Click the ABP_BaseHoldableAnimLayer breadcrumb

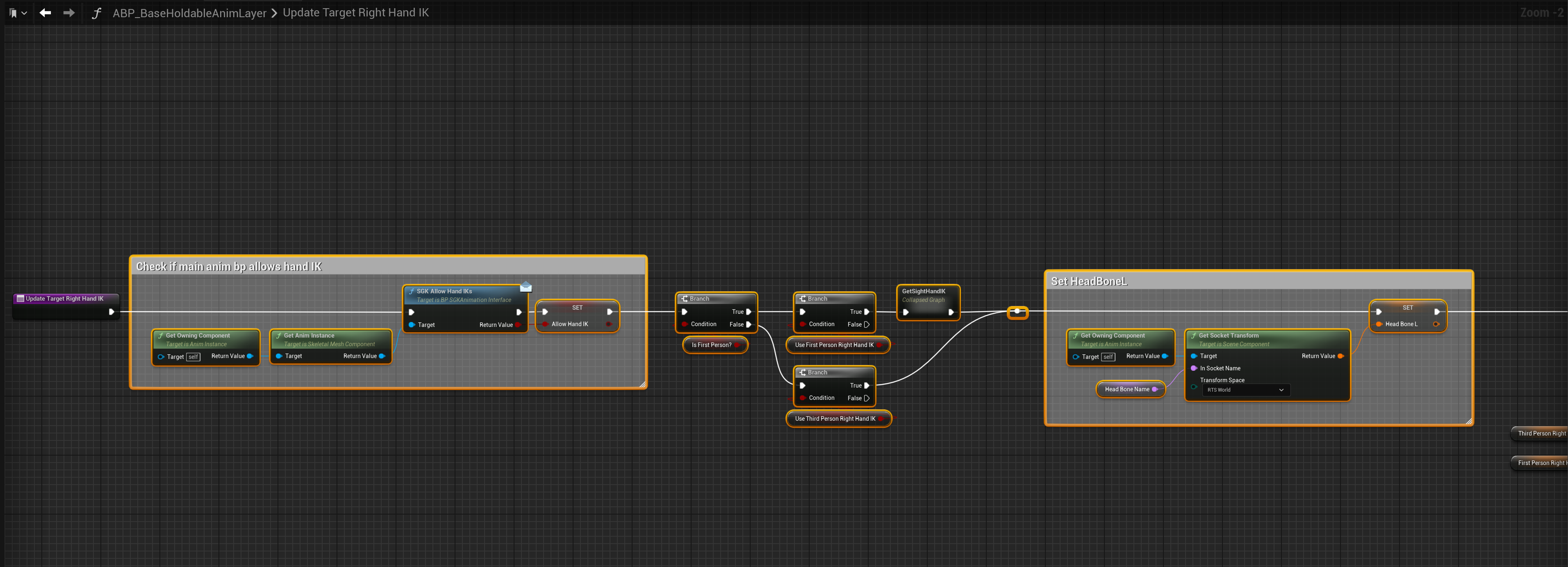click(189, 13)
